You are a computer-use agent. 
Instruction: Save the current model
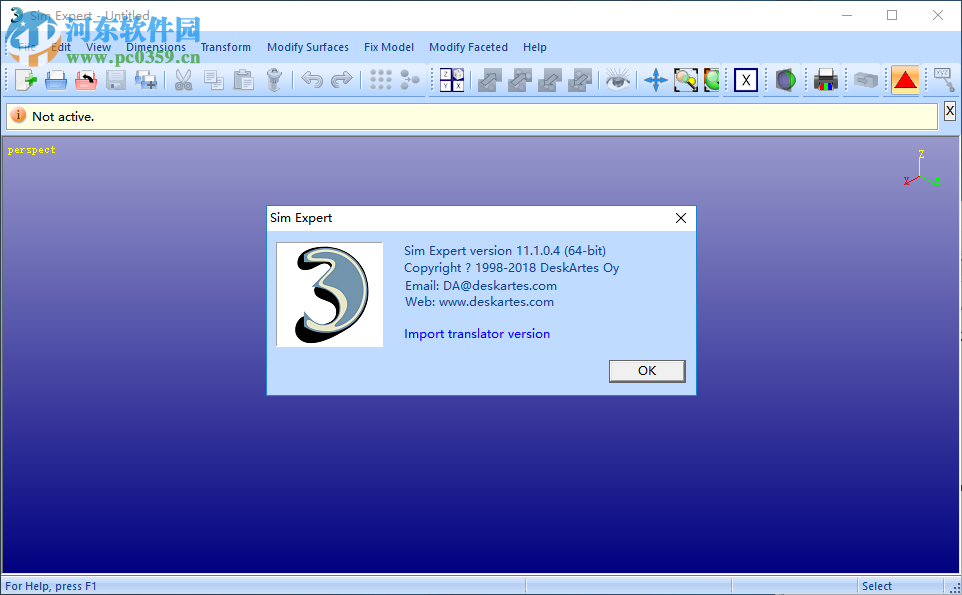click(115, 80)
